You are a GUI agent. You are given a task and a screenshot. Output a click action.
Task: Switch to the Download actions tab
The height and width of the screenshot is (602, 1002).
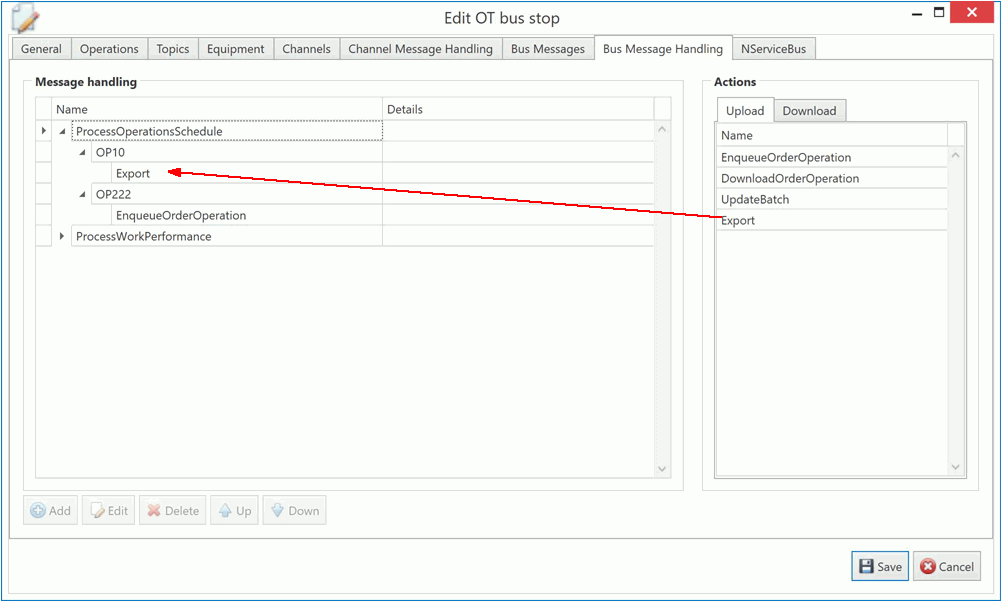click(x=809, y=111)
